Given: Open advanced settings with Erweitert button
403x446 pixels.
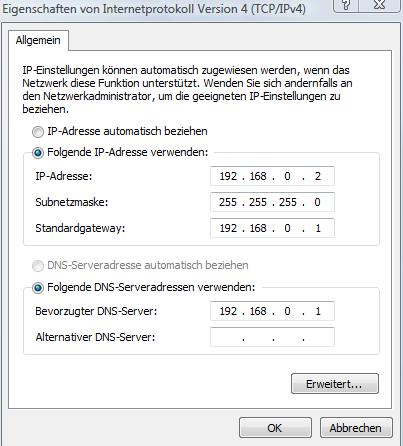Looking at the screenshot, I should pyautogui.click(x=335, y=384).
